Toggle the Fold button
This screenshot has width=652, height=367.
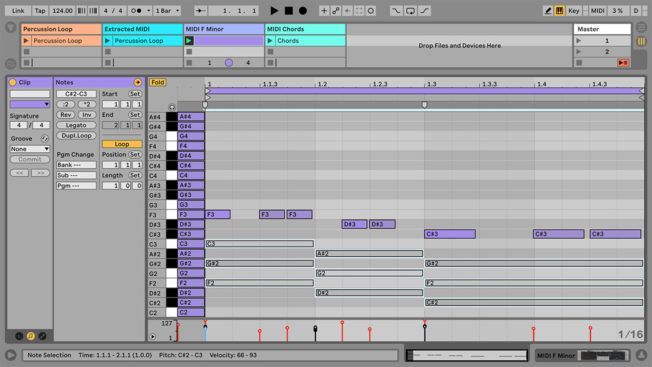[x=158, y=82]
